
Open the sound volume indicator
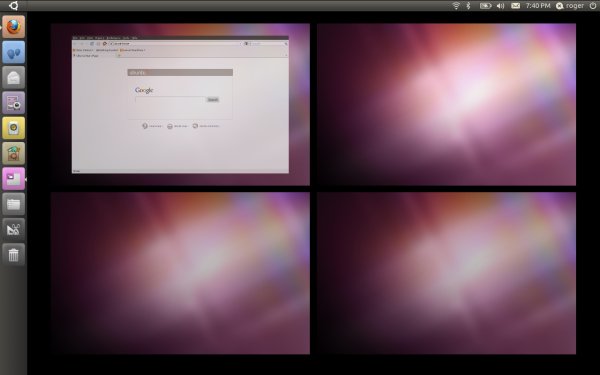coord(500,5)
